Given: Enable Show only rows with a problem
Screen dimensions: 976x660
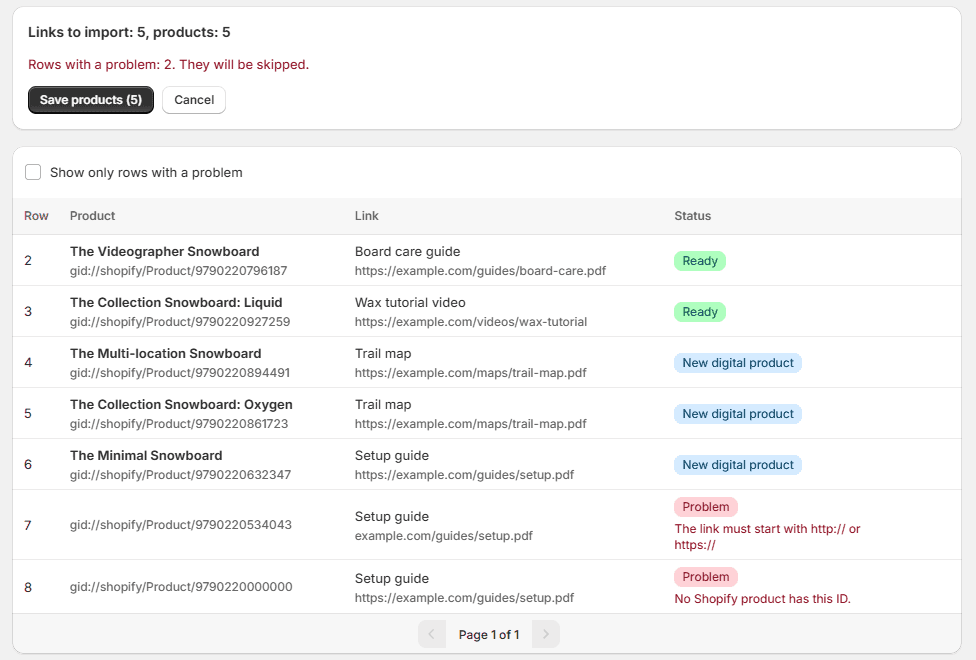Looking at the screenshot, I should coord(33,172).
